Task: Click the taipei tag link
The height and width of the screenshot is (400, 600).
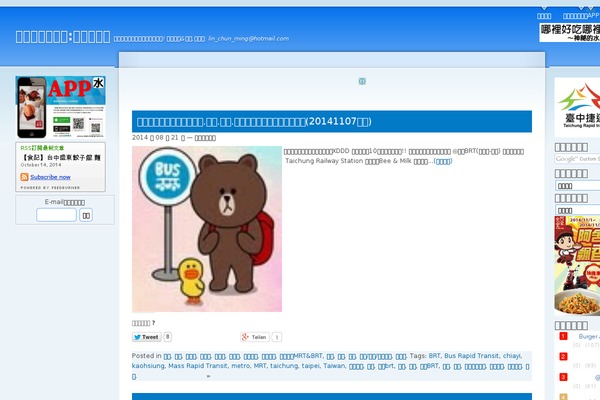Action: click(310, 366)
